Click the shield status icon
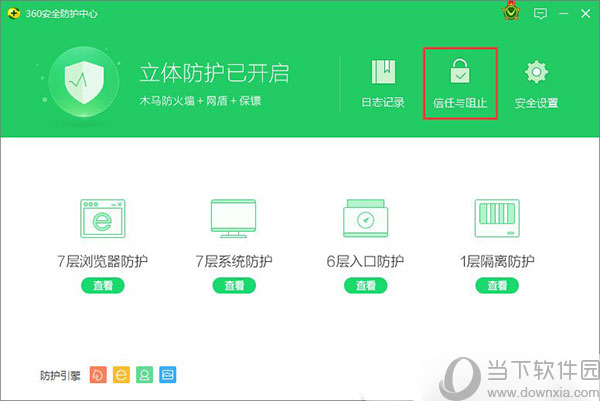Image resolution: width=600 pixels, height=401 pixels. tap(84, 82)
